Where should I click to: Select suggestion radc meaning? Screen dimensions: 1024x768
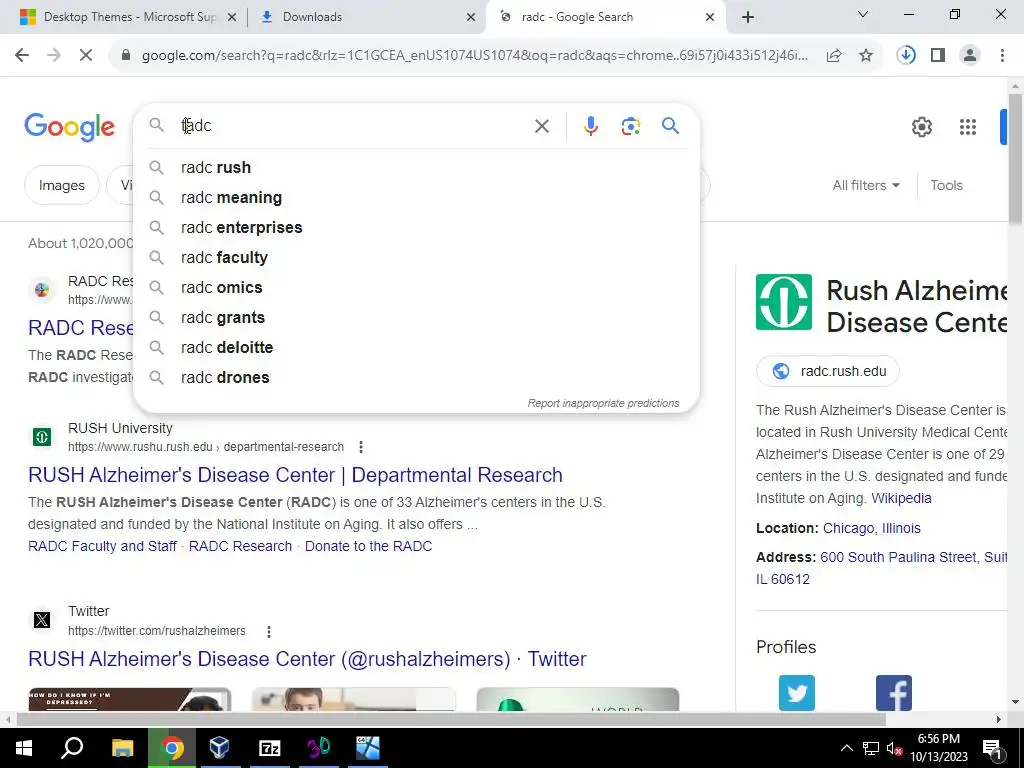point(417,198)
